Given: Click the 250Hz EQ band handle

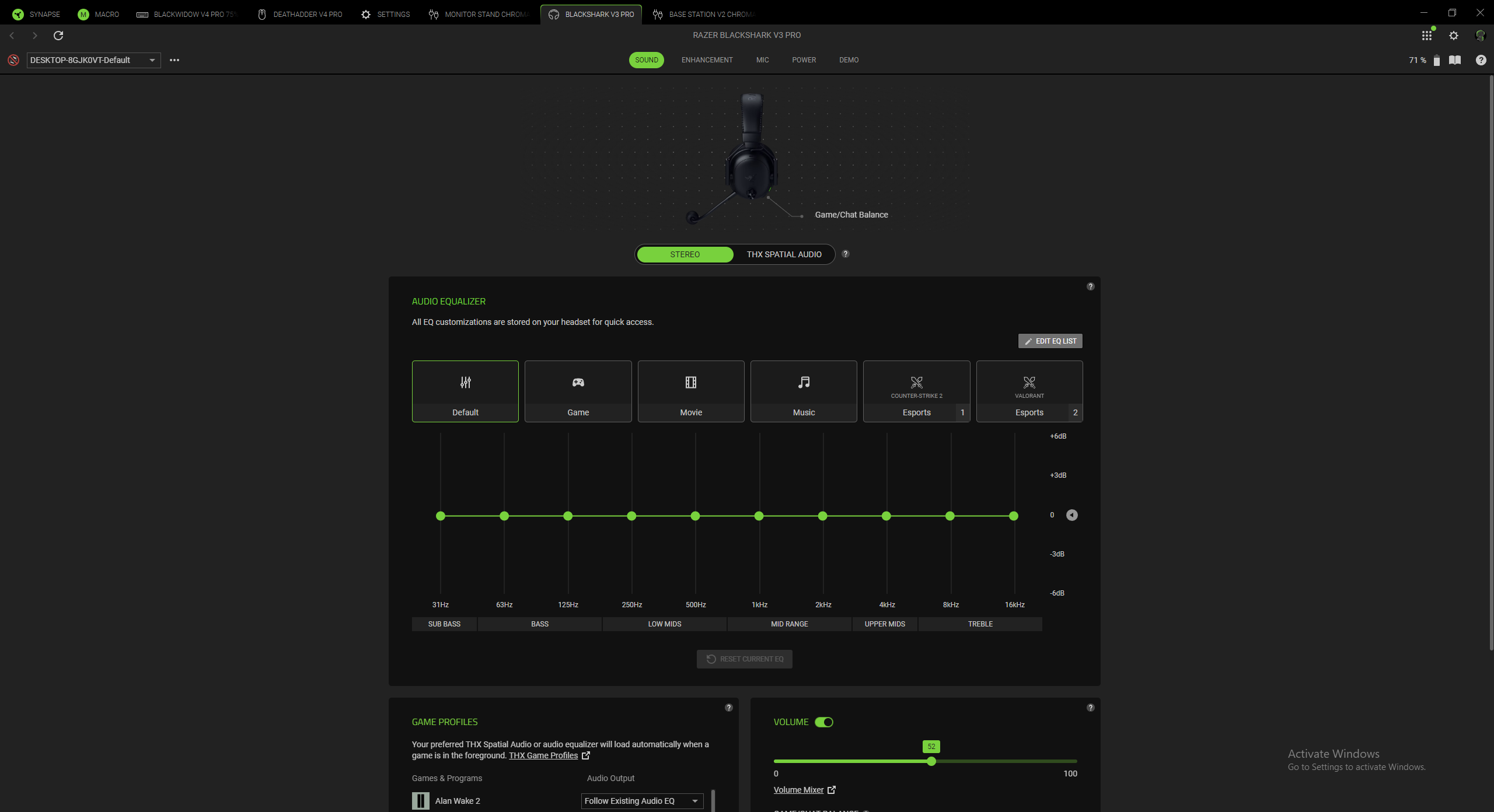Looking at the screenshot, I should coord(631,516).
